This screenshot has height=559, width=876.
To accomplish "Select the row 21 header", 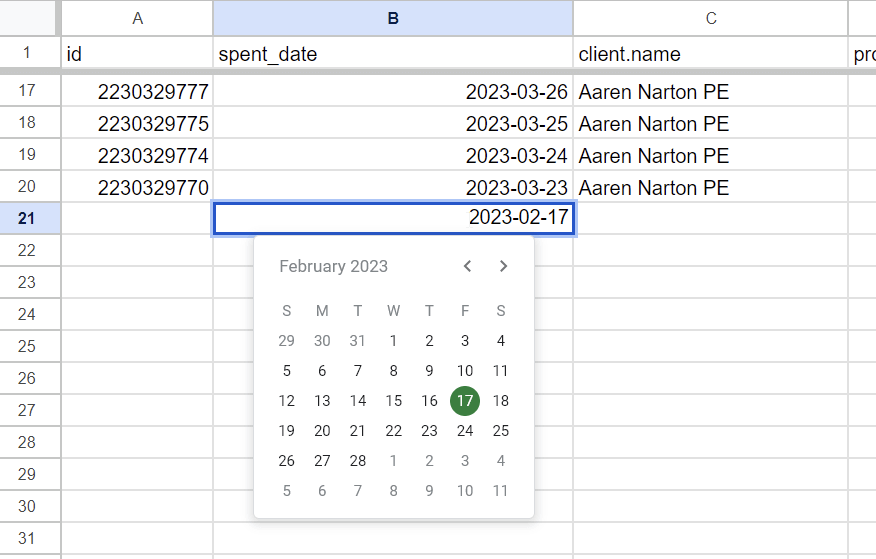I will click(27, 218).
